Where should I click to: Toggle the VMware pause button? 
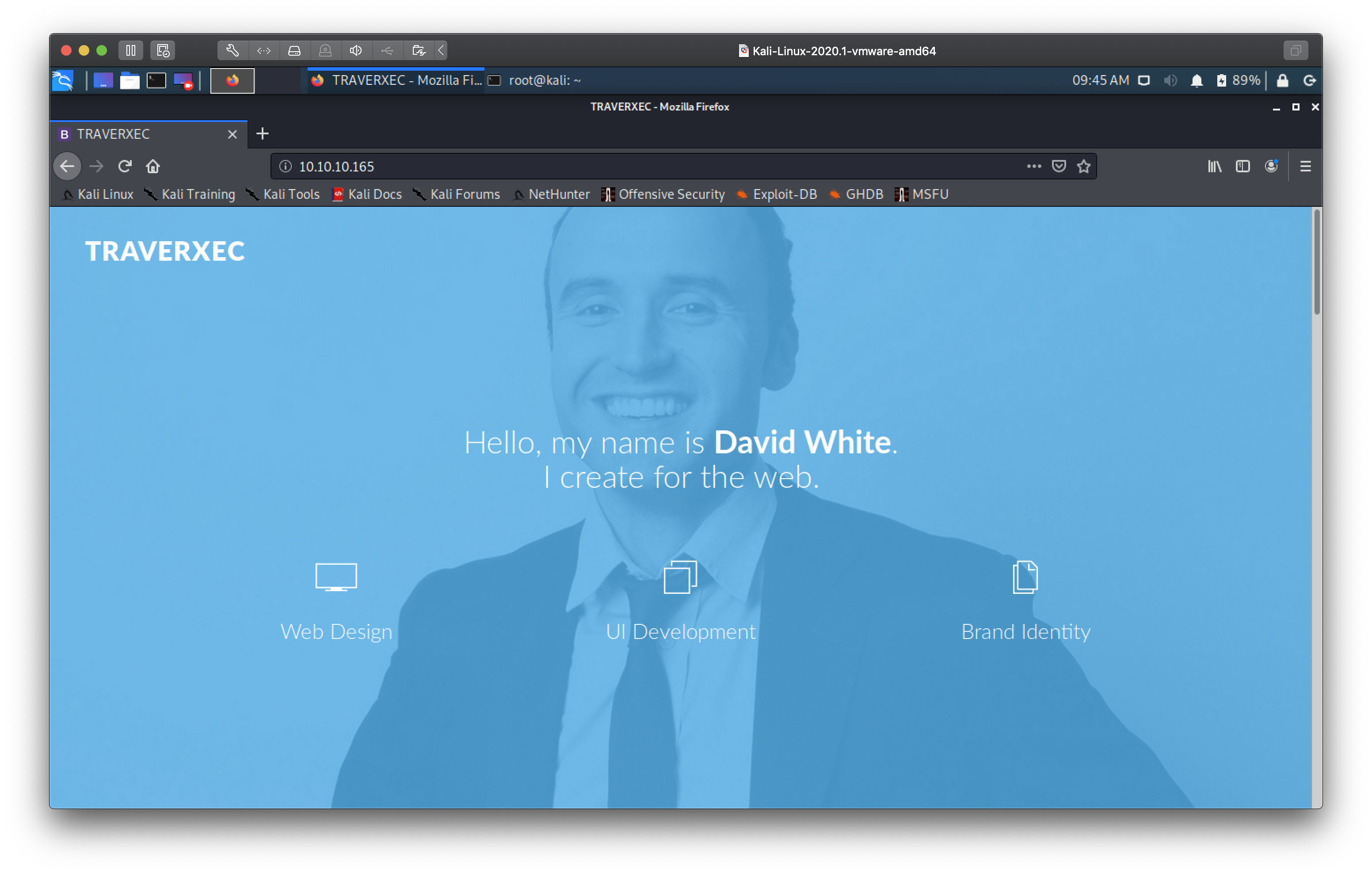pos(130,51)
